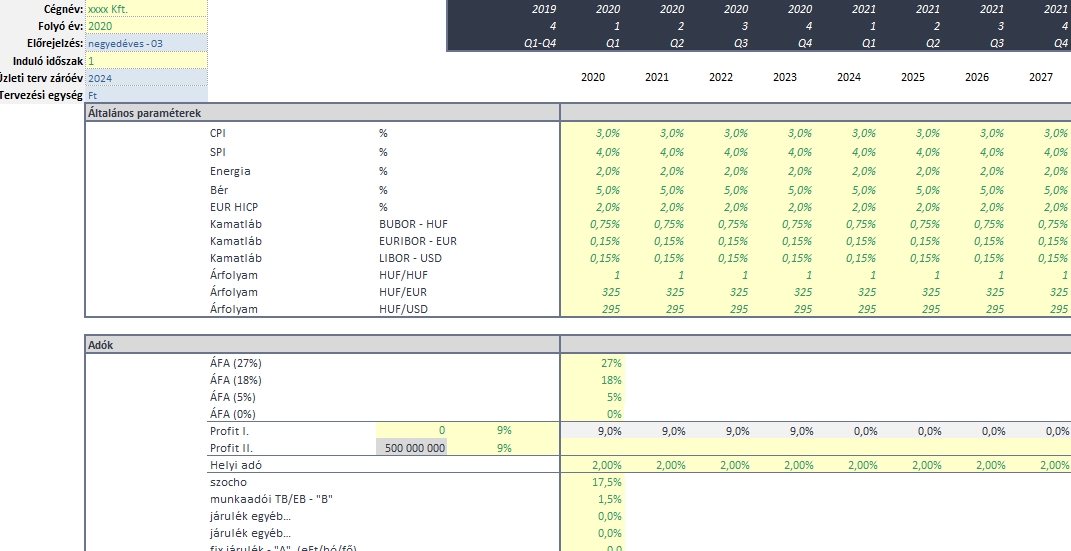Select the Folyó év value 2020
The height and width of the screenshot is (551, 1071).
tap(146, 26)
